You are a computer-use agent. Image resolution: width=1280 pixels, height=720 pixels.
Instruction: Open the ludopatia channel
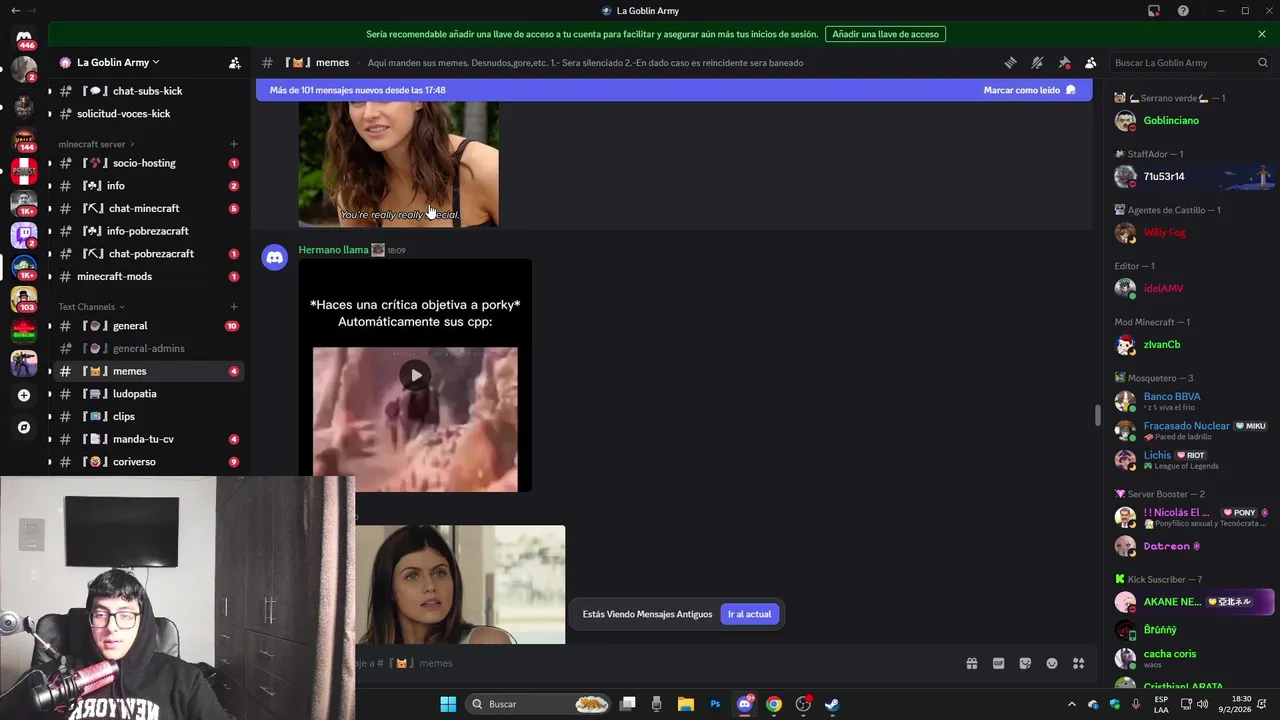[x=147, y=394]
